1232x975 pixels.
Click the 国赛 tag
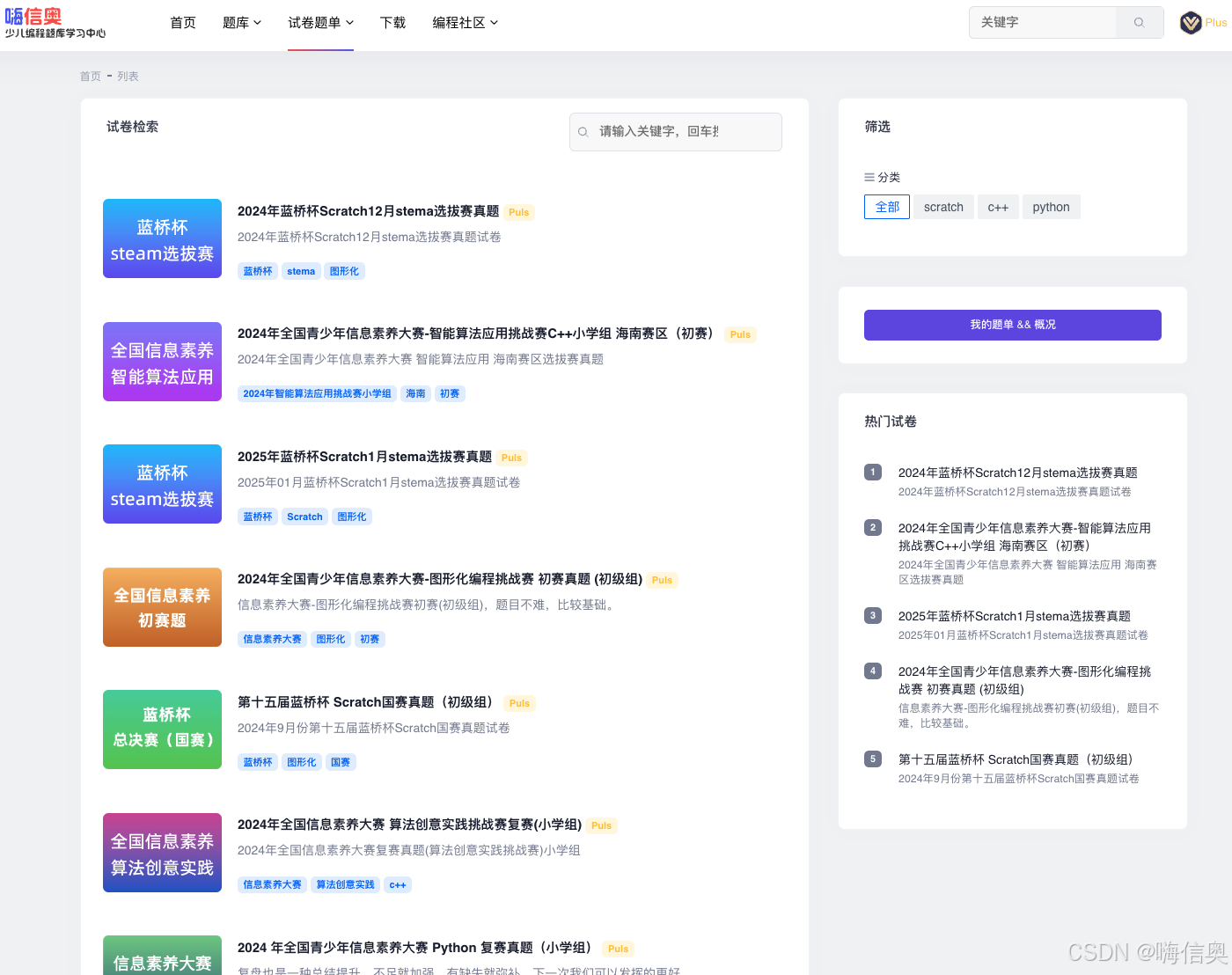tap(341, 762)
